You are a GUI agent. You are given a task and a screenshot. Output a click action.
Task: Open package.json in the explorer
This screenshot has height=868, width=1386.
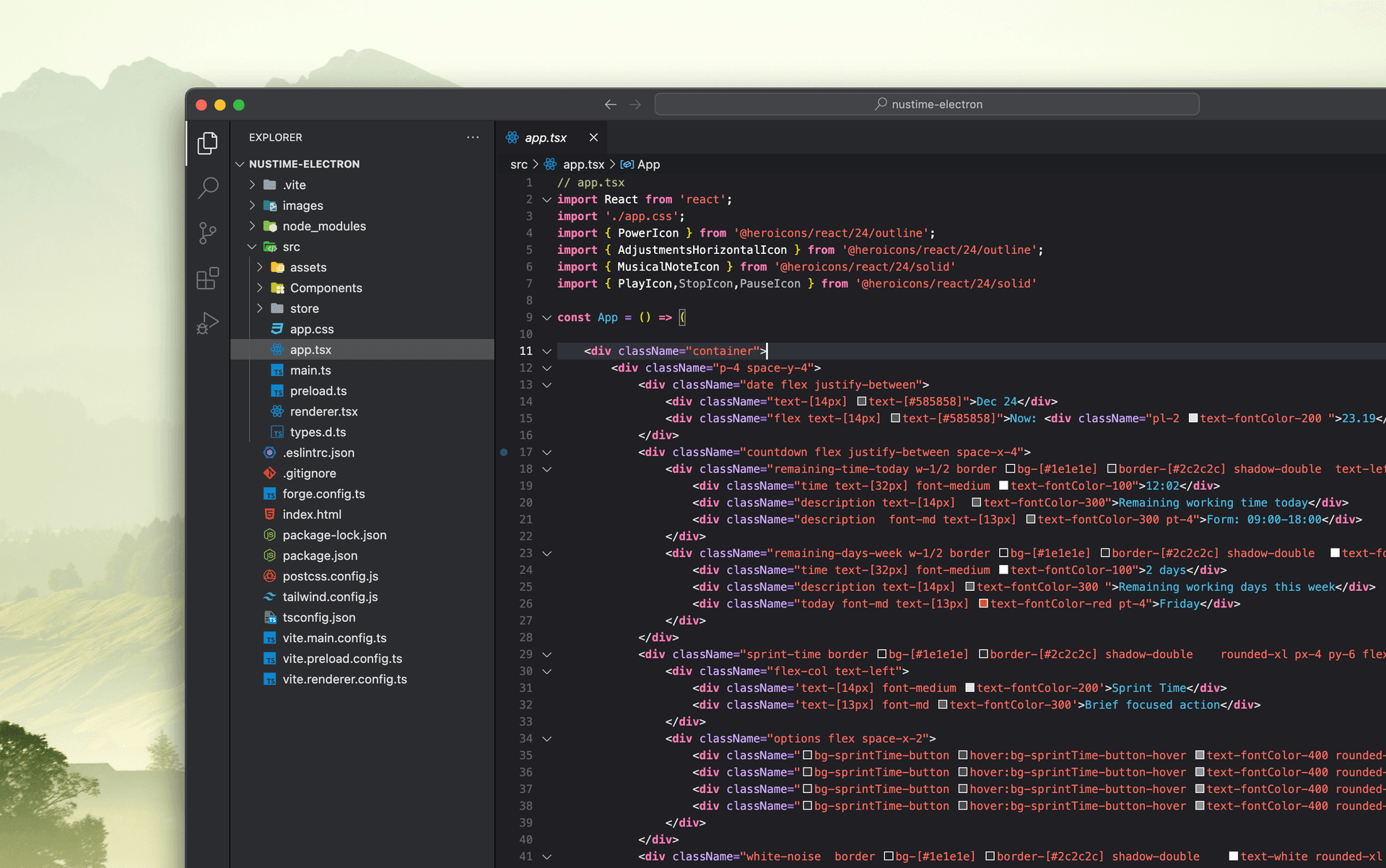pyautogui.click(x=320, y=556)
